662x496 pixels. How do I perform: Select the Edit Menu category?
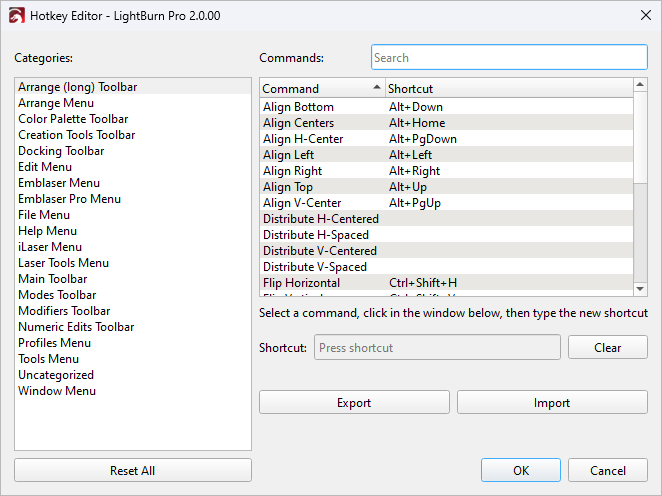pyautogui.click(x=45, y=167)
